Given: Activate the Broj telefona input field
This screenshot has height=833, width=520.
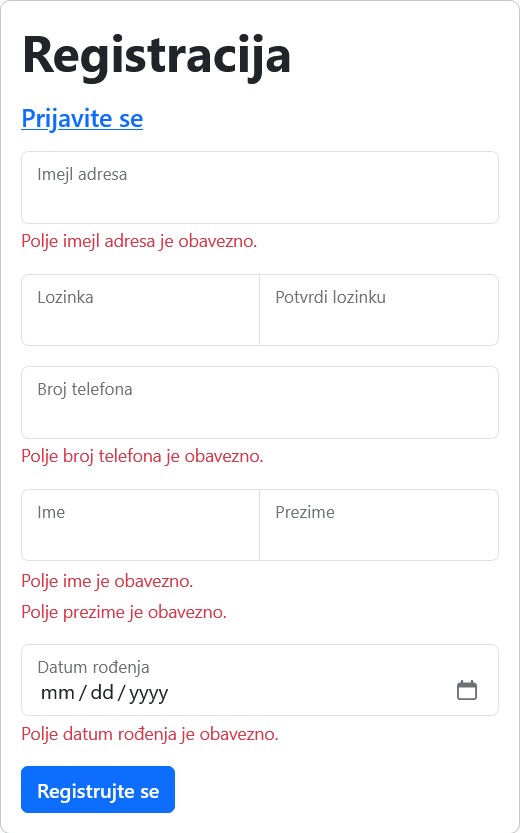Looking at the screenshot, I should click(x=260, y=402).
